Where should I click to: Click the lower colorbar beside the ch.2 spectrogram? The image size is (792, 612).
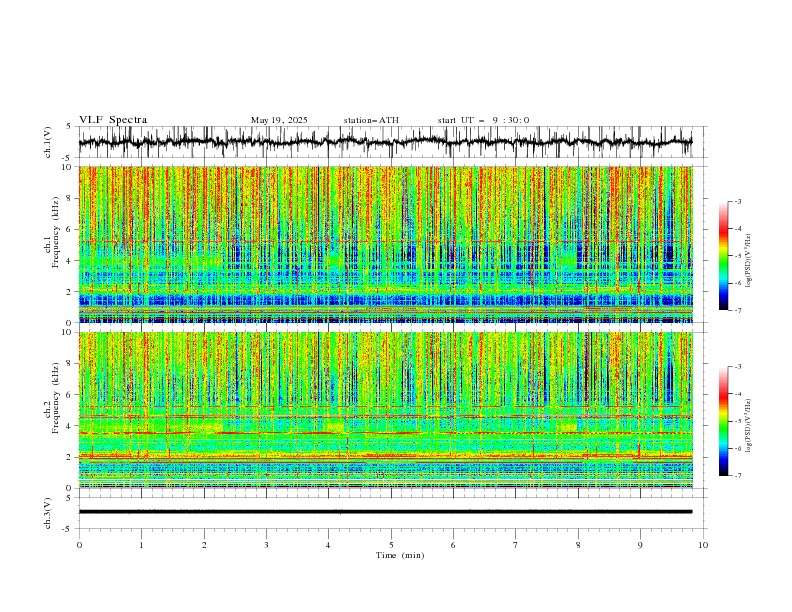click(x=723, y=421)
